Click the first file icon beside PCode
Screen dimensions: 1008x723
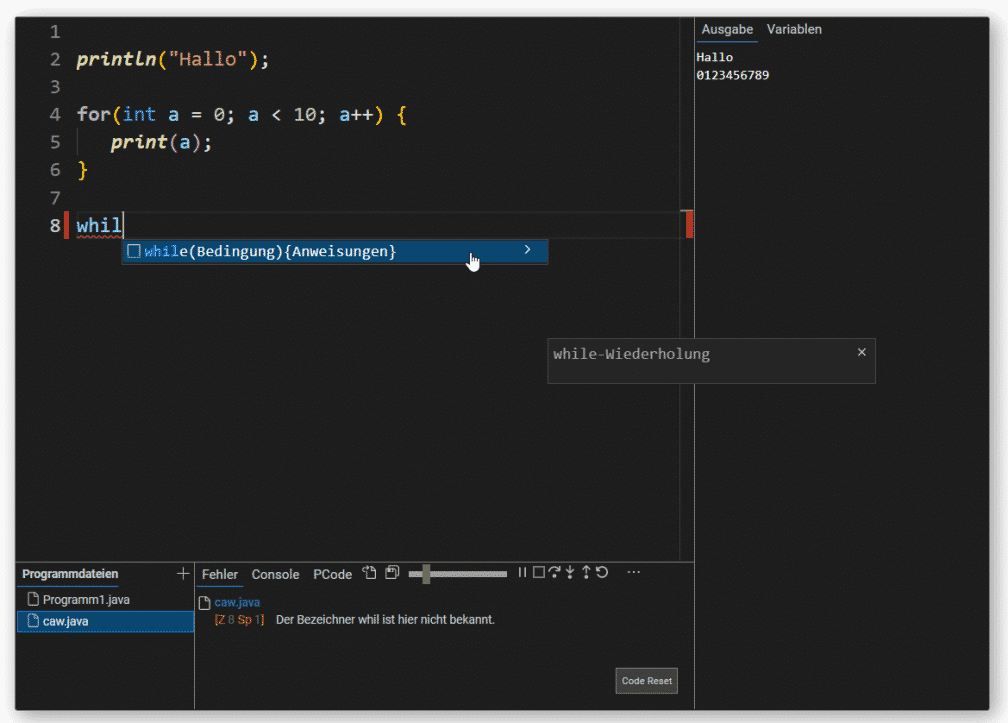369,573
